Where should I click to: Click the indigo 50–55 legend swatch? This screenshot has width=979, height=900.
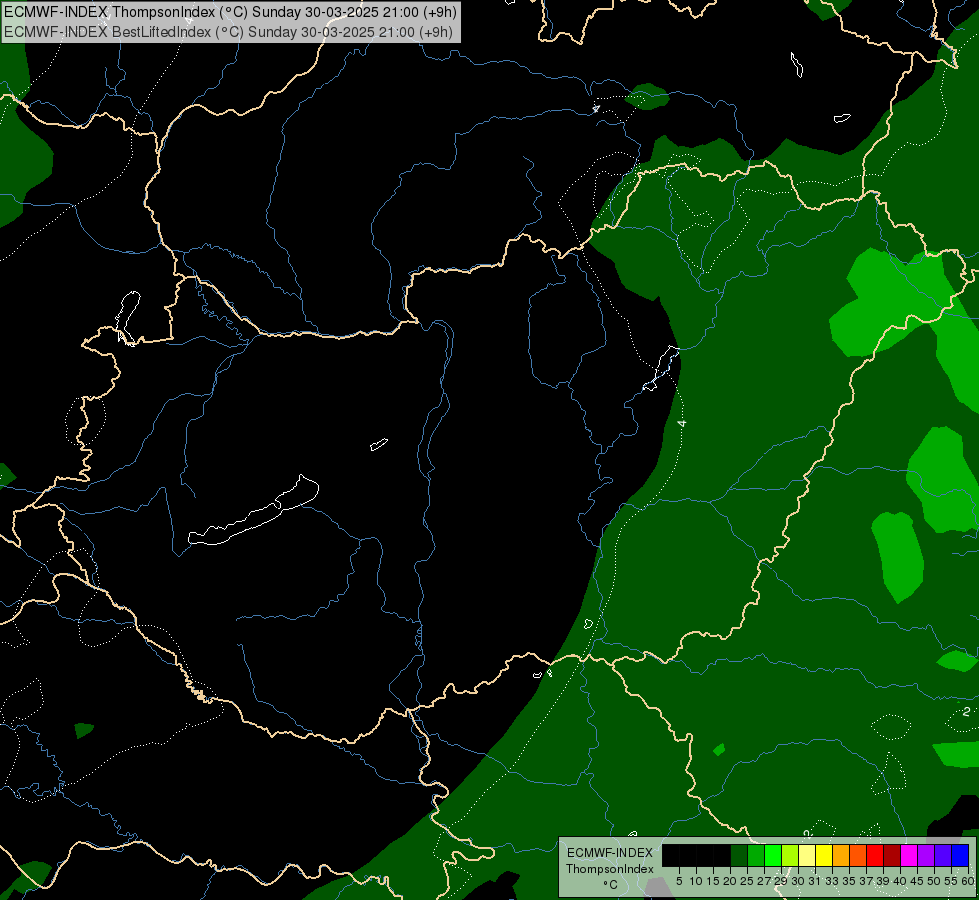pos(943,855)
